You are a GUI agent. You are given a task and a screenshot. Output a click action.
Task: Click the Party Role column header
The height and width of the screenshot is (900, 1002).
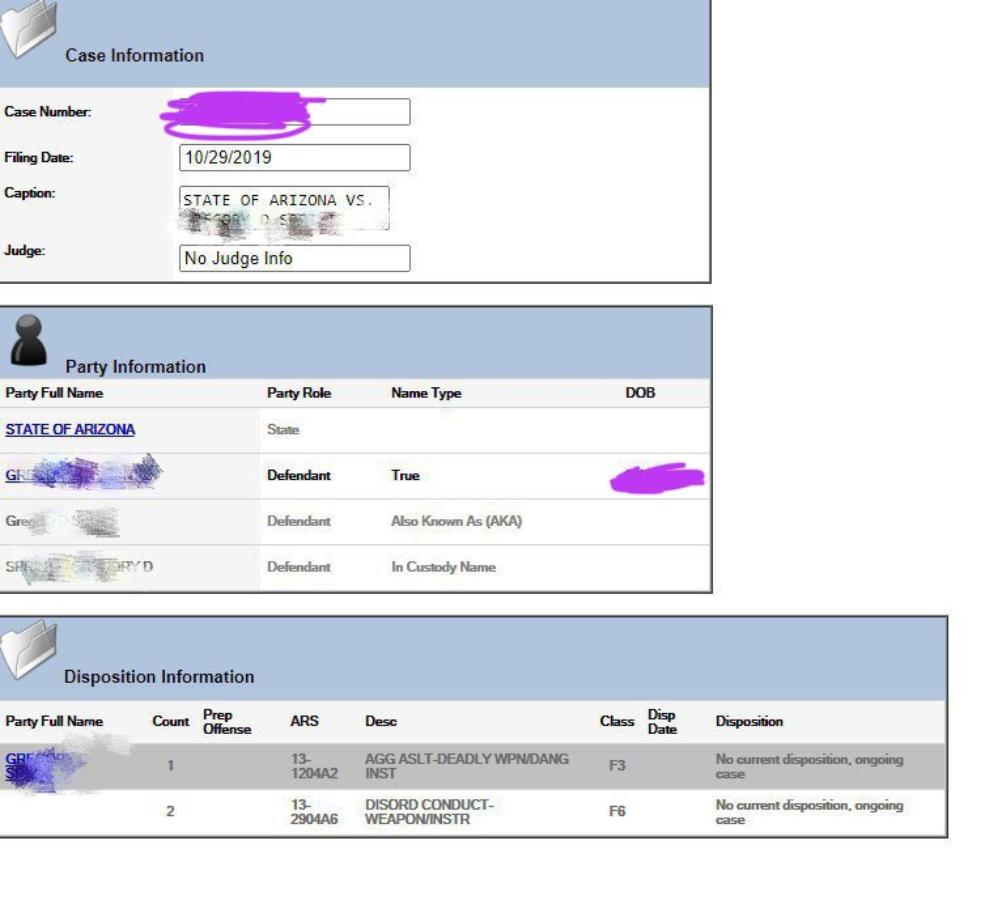click(x=299, y=393)
